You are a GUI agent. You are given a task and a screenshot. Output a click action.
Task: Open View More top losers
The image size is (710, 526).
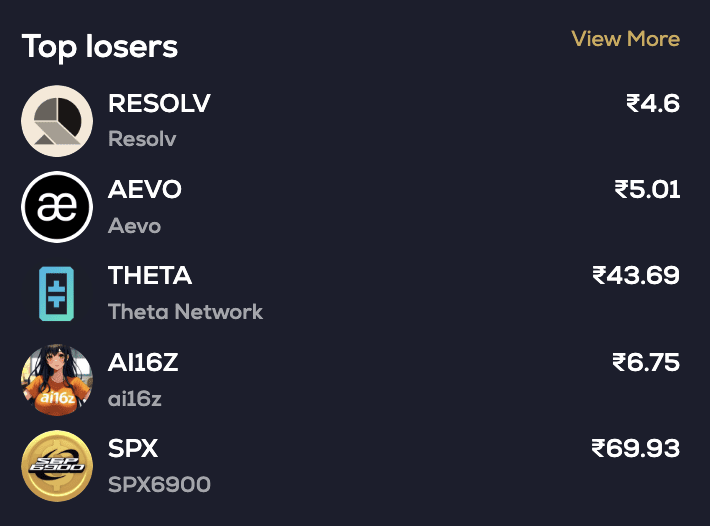(625, 39)
